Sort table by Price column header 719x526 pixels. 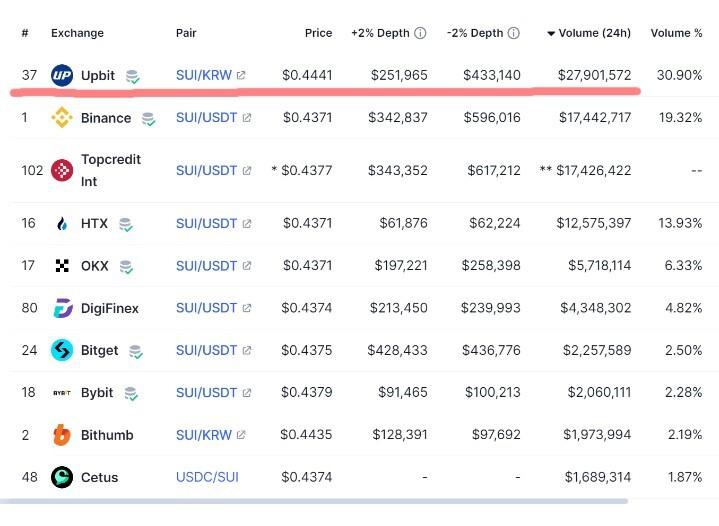click(318, 33)
